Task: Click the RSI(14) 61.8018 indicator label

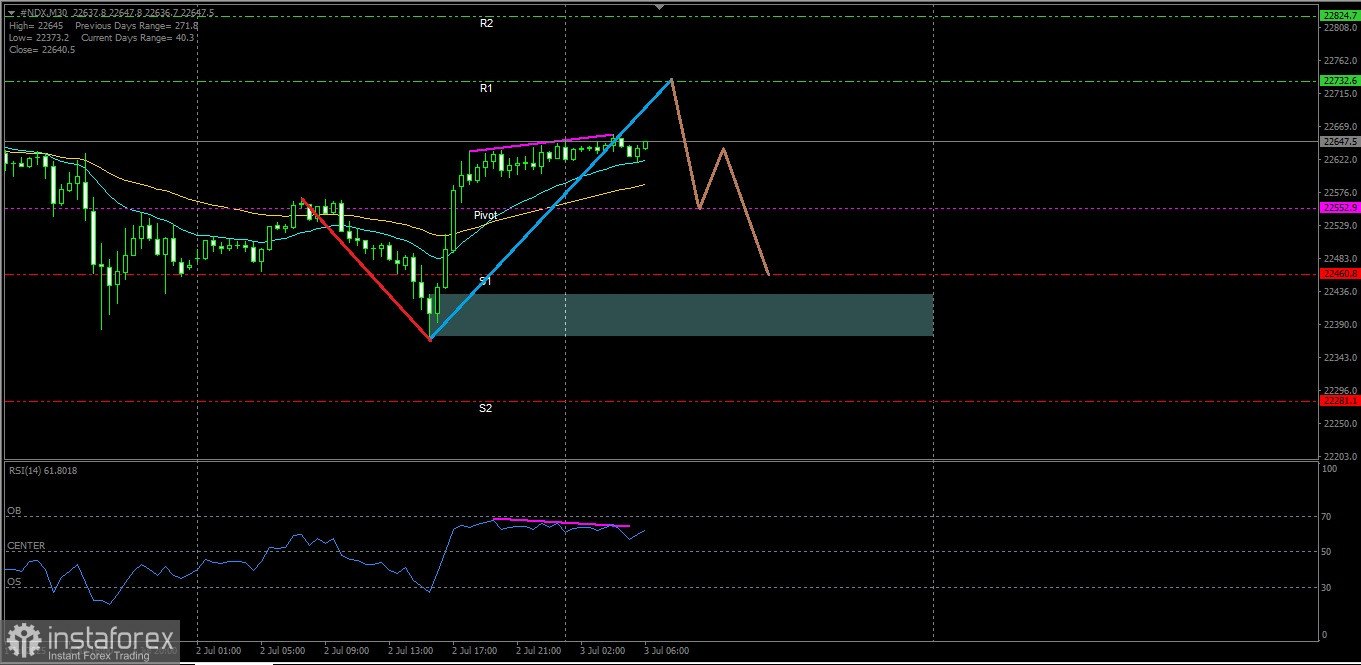Action: tap(42, 470)
